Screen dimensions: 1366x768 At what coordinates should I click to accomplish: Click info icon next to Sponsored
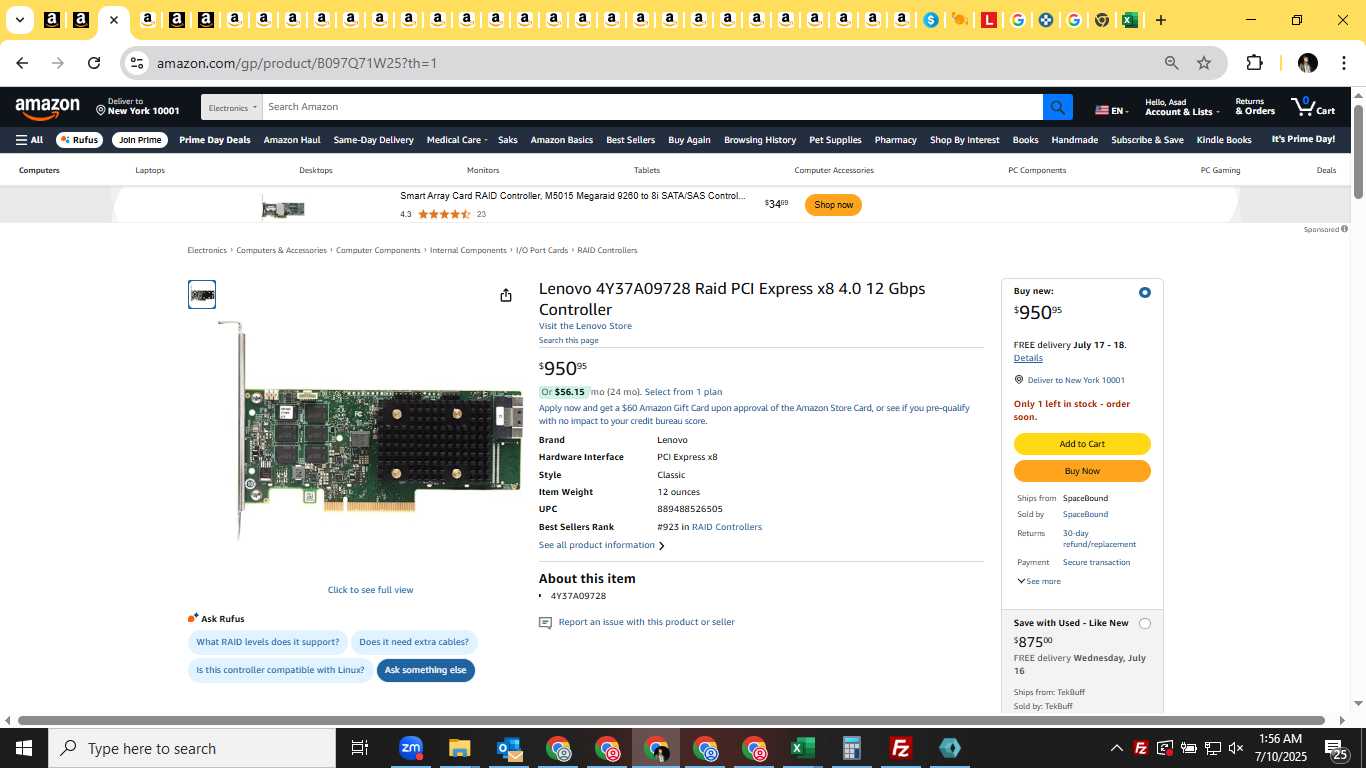1344,229
